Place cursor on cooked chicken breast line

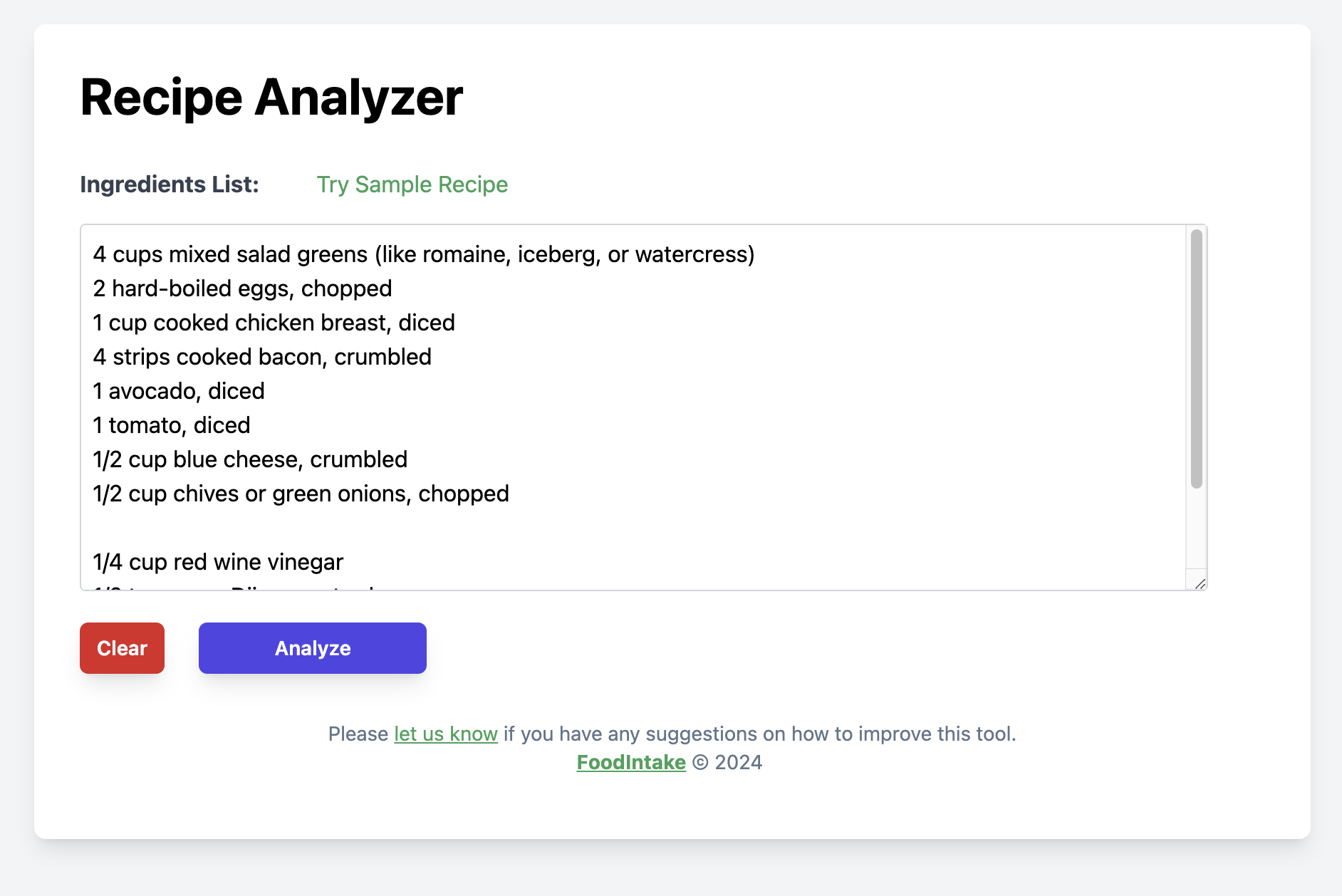(274, 323)
